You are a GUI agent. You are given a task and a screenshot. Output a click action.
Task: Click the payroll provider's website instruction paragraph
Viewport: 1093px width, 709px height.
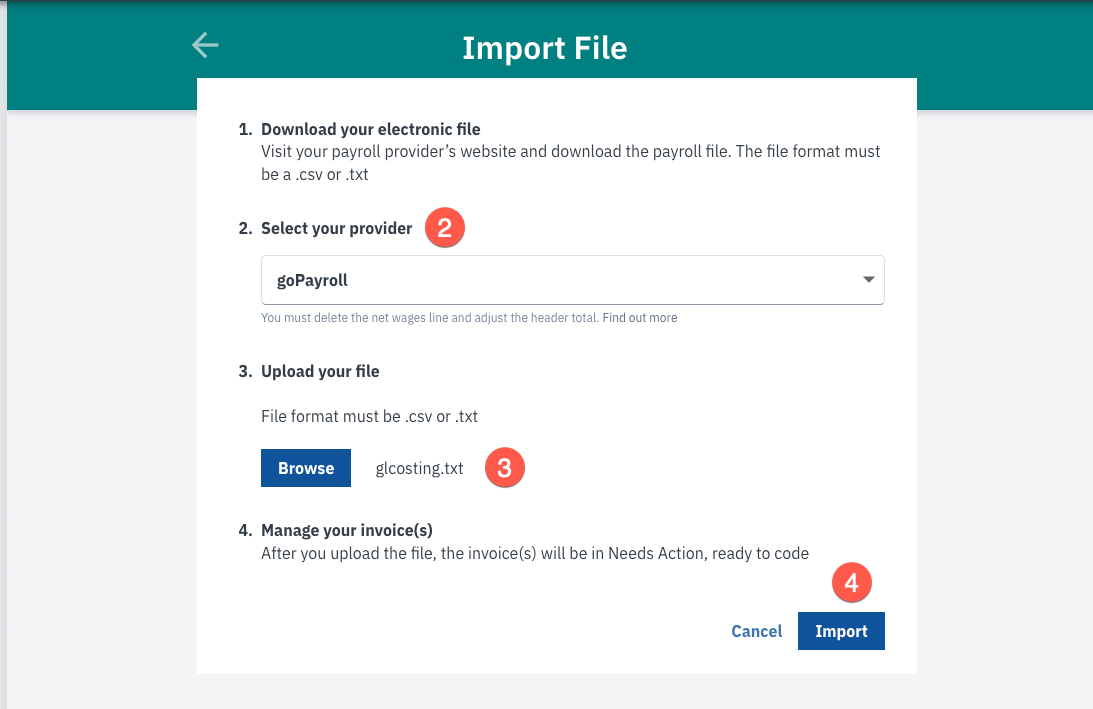tap(570, 162)
